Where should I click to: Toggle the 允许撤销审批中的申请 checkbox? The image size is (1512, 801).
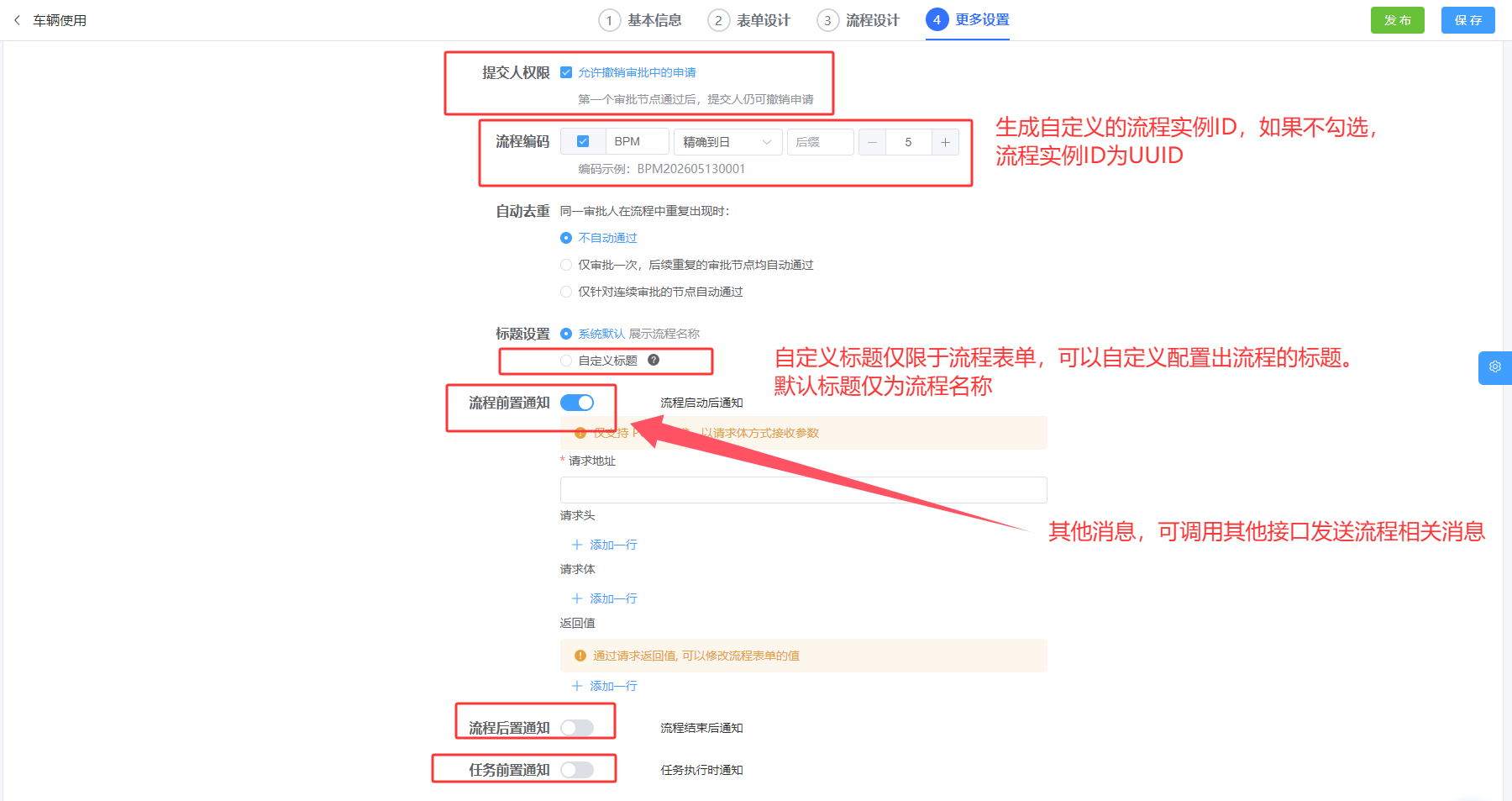(x=566, y=72)
